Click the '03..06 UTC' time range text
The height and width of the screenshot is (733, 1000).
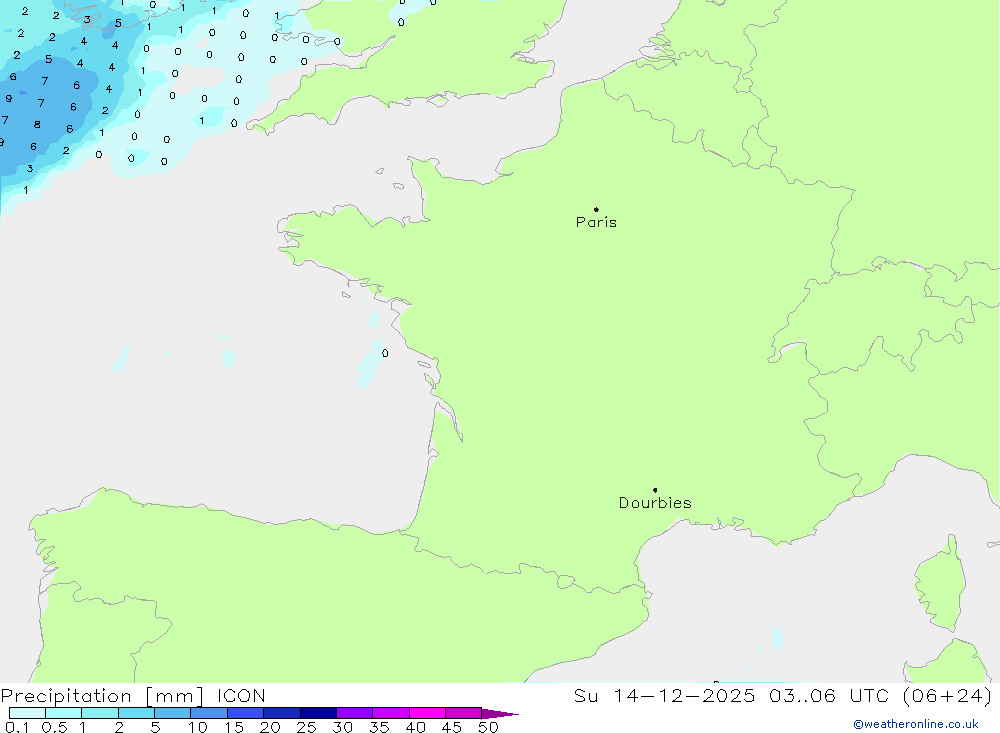coord(828,695)
